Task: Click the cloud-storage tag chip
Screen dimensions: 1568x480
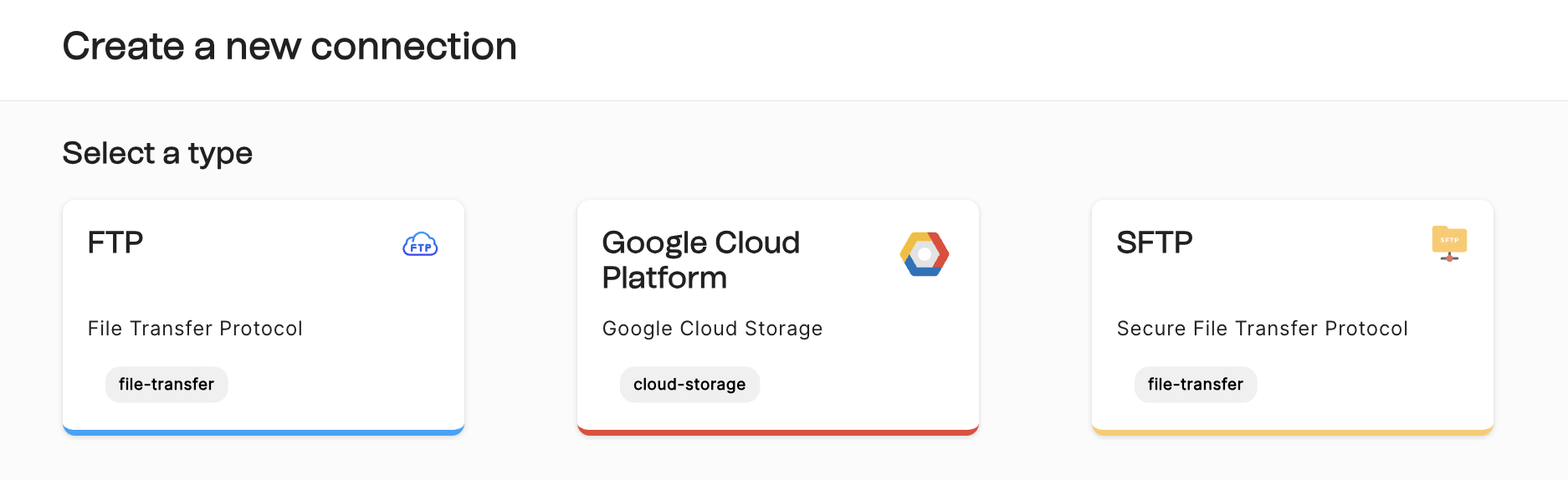Action: [689, 385]
